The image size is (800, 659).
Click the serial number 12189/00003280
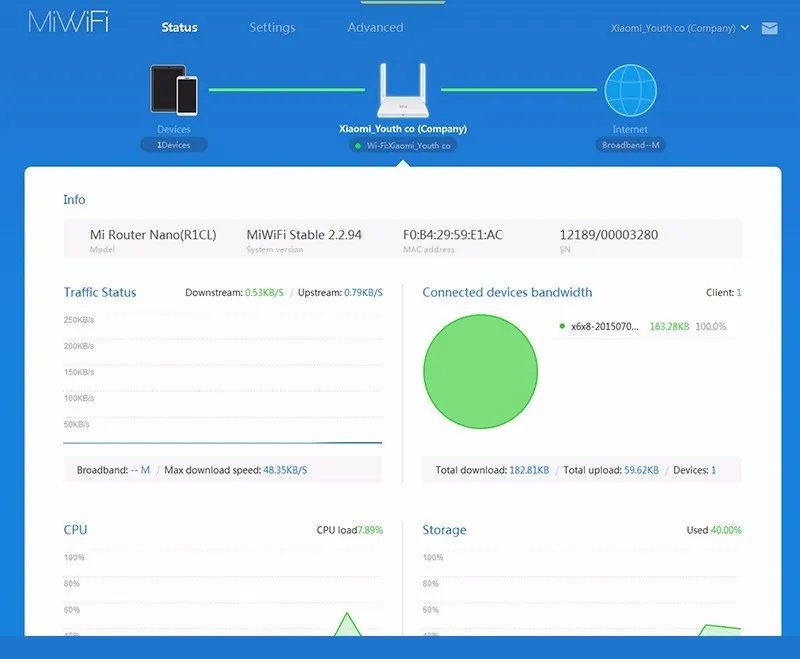[x=609, y=235]
